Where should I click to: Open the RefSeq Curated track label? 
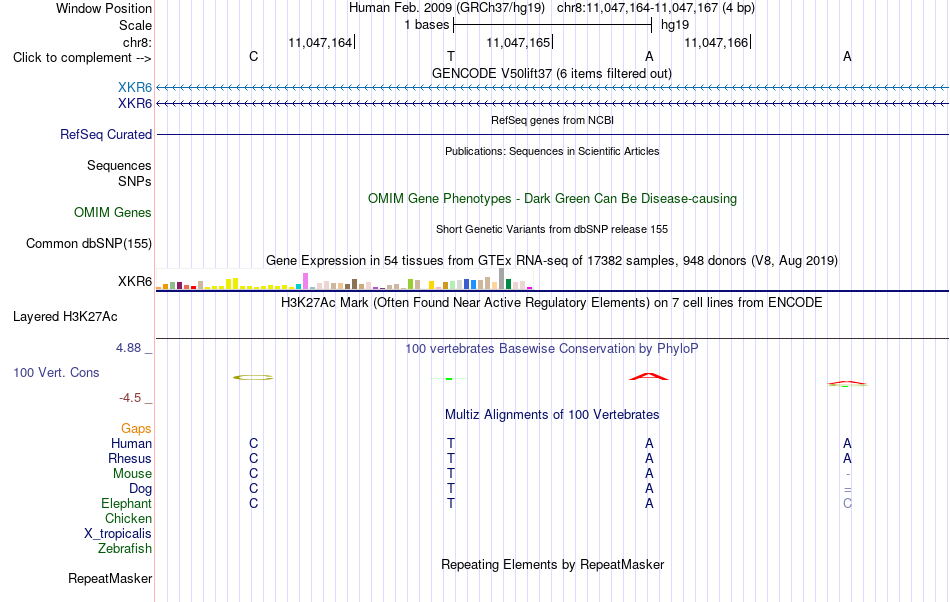[x=105, y=134]
